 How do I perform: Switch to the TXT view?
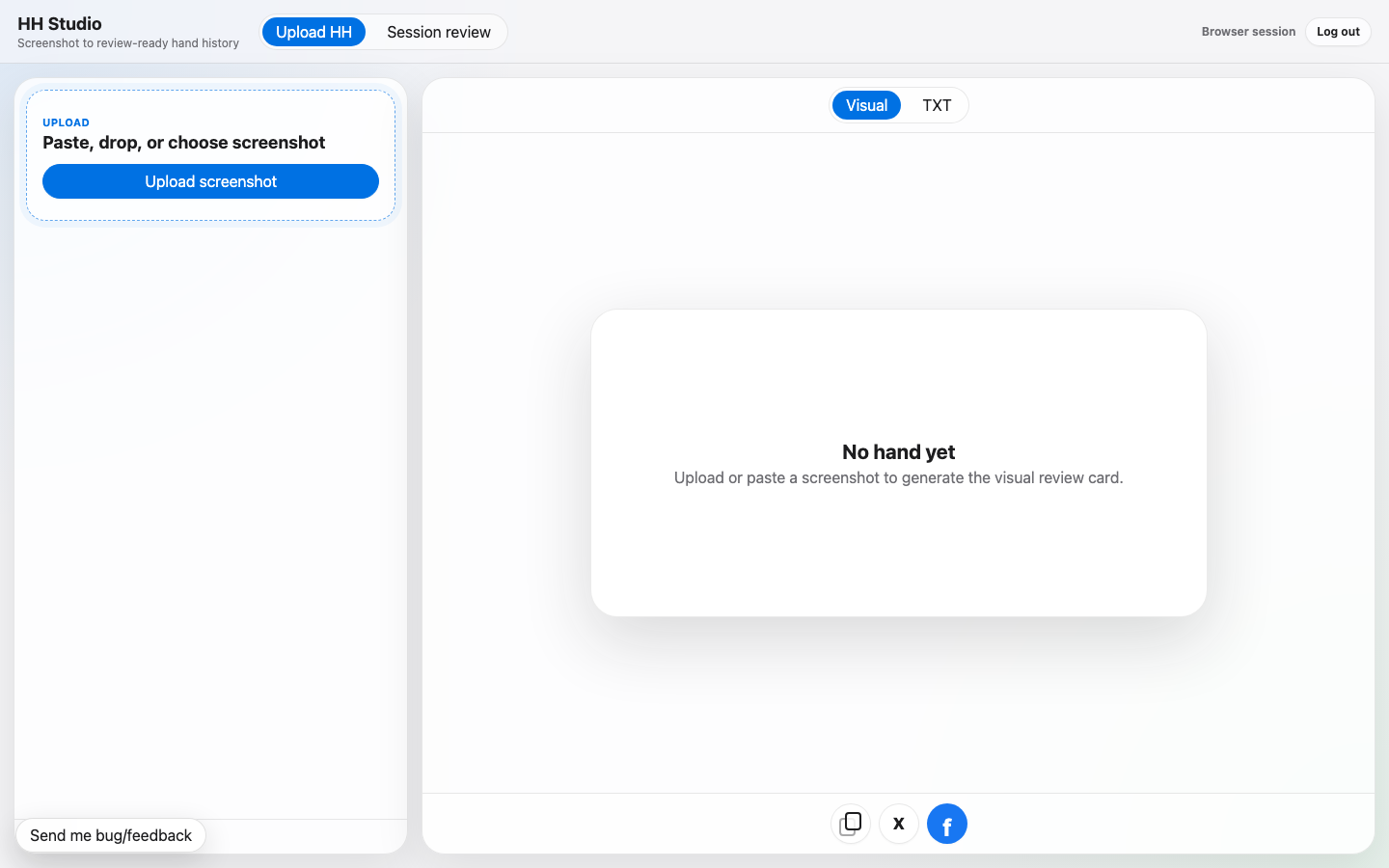(x=937, y=105)
